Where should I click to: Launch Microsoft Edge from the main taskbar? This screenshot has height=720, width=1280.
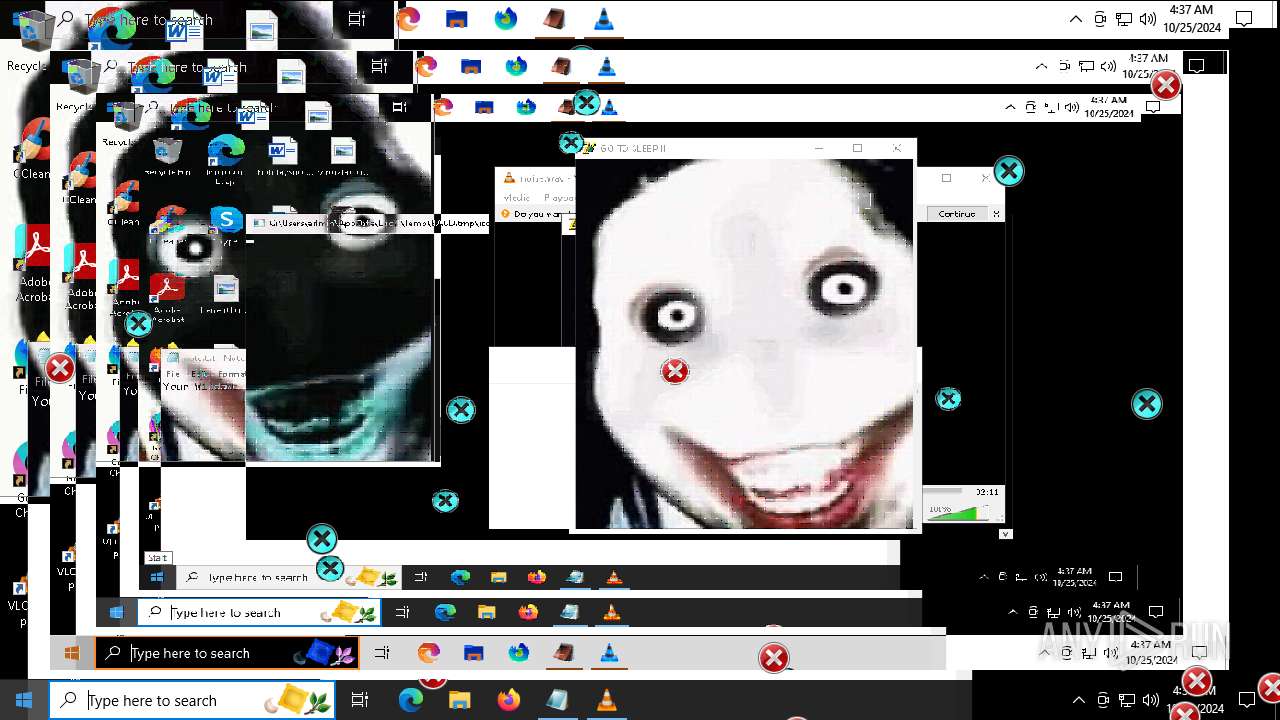click(x=411, y=700)
